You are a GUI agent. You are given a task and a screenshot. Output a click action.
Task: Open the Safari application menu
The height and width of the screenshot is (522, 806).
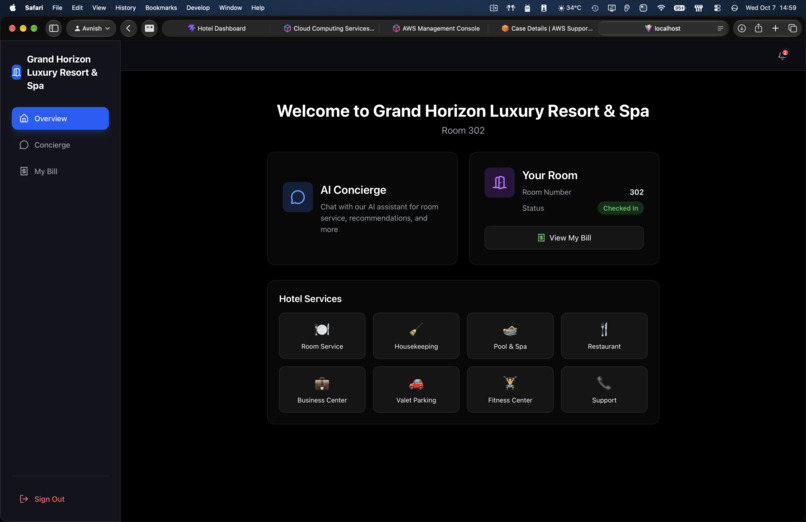point(34,8)
